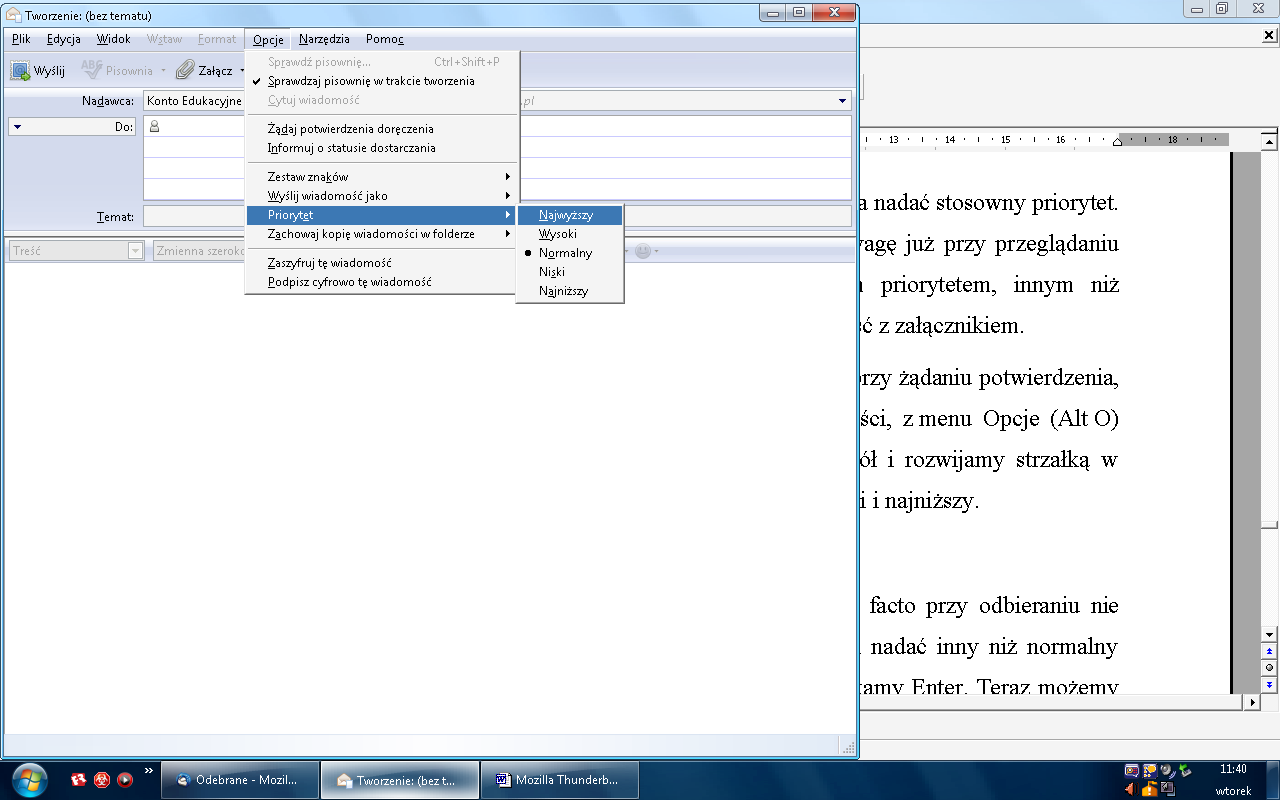Close the Word document with the X

1269,35
